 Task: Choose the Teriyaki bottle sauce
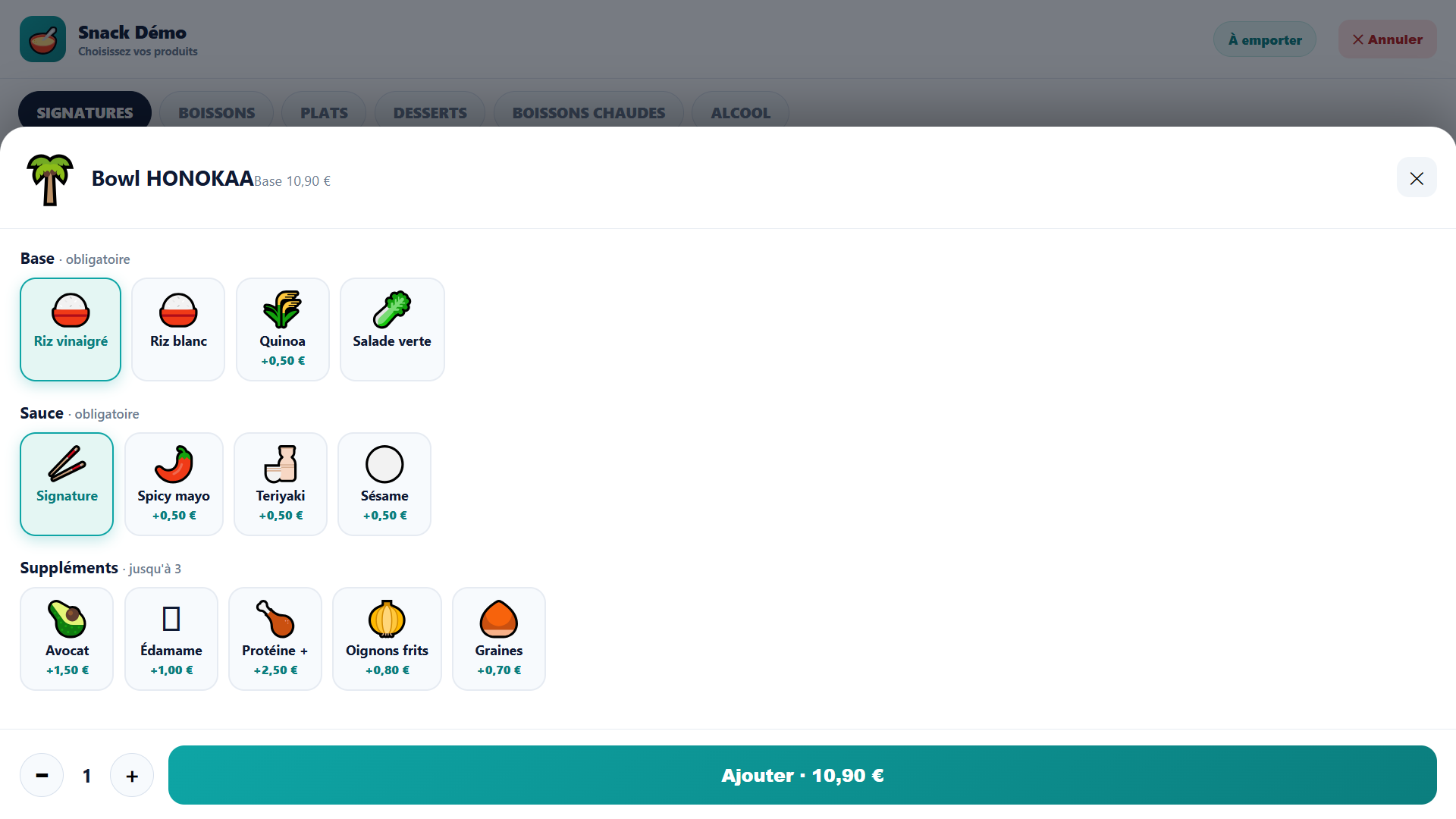pyautogui.click(x=281, y=484)
